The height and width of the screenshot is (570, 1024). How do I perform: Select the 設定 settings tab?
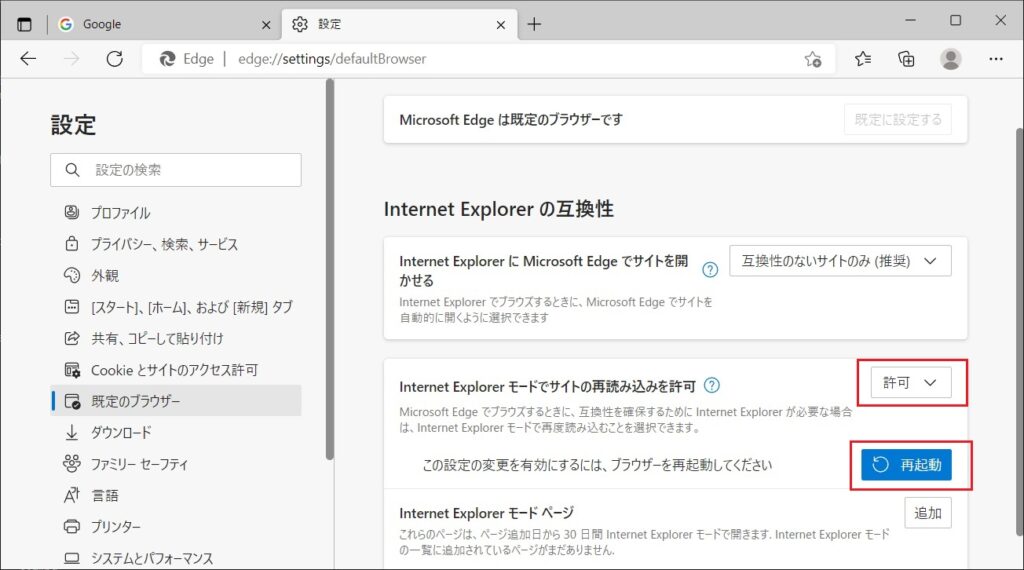400,25
